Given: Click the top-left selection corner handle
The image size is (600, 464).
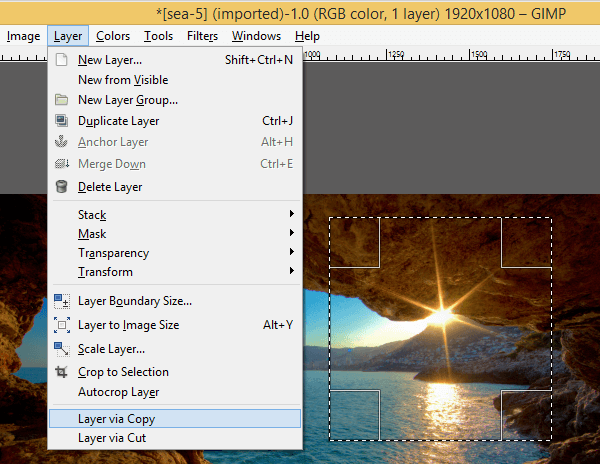Looking at the screenshot, I should coord(355,243).
